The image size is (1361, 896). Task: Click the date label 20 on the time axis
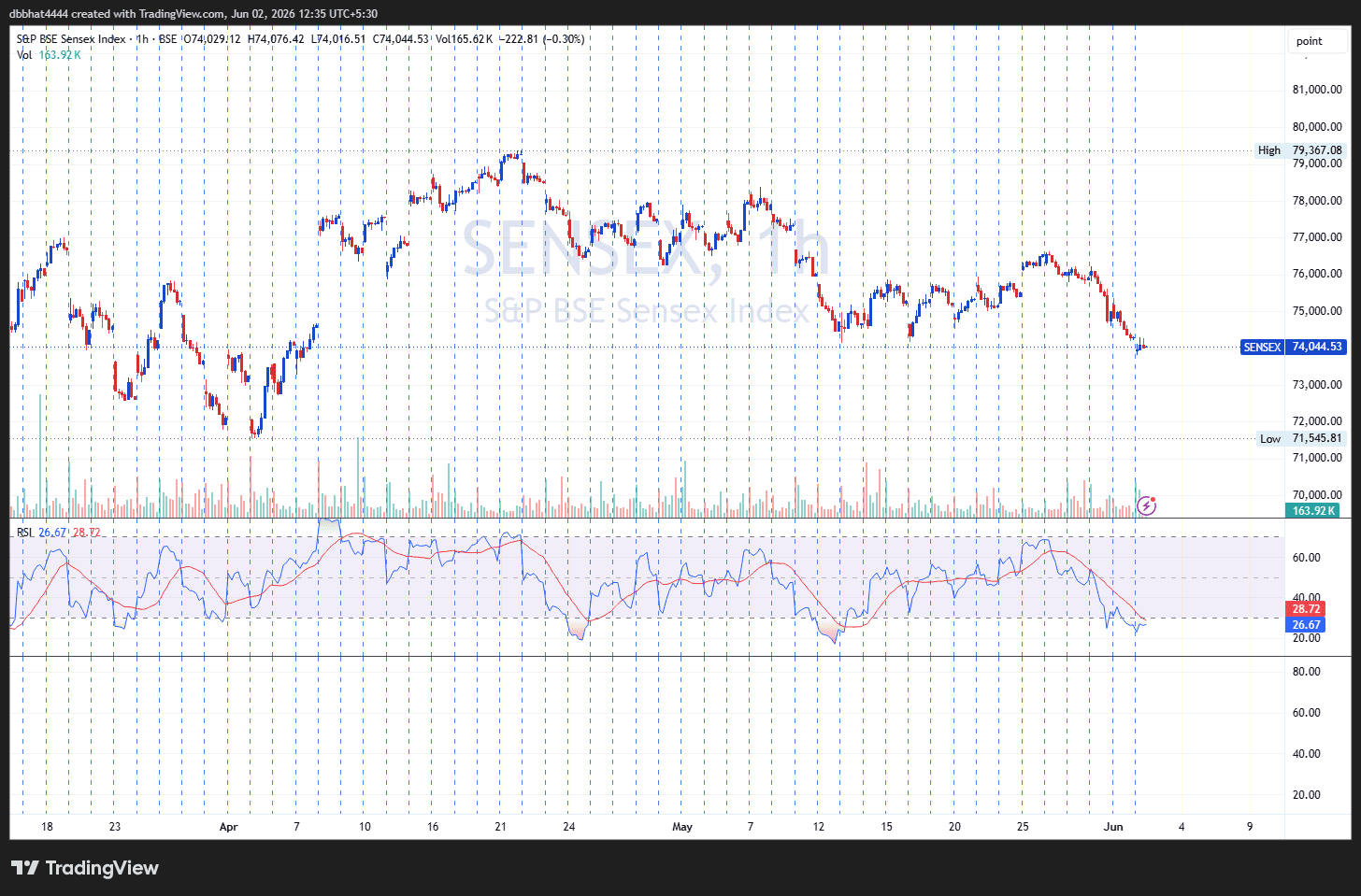click(x=954, y=827)
